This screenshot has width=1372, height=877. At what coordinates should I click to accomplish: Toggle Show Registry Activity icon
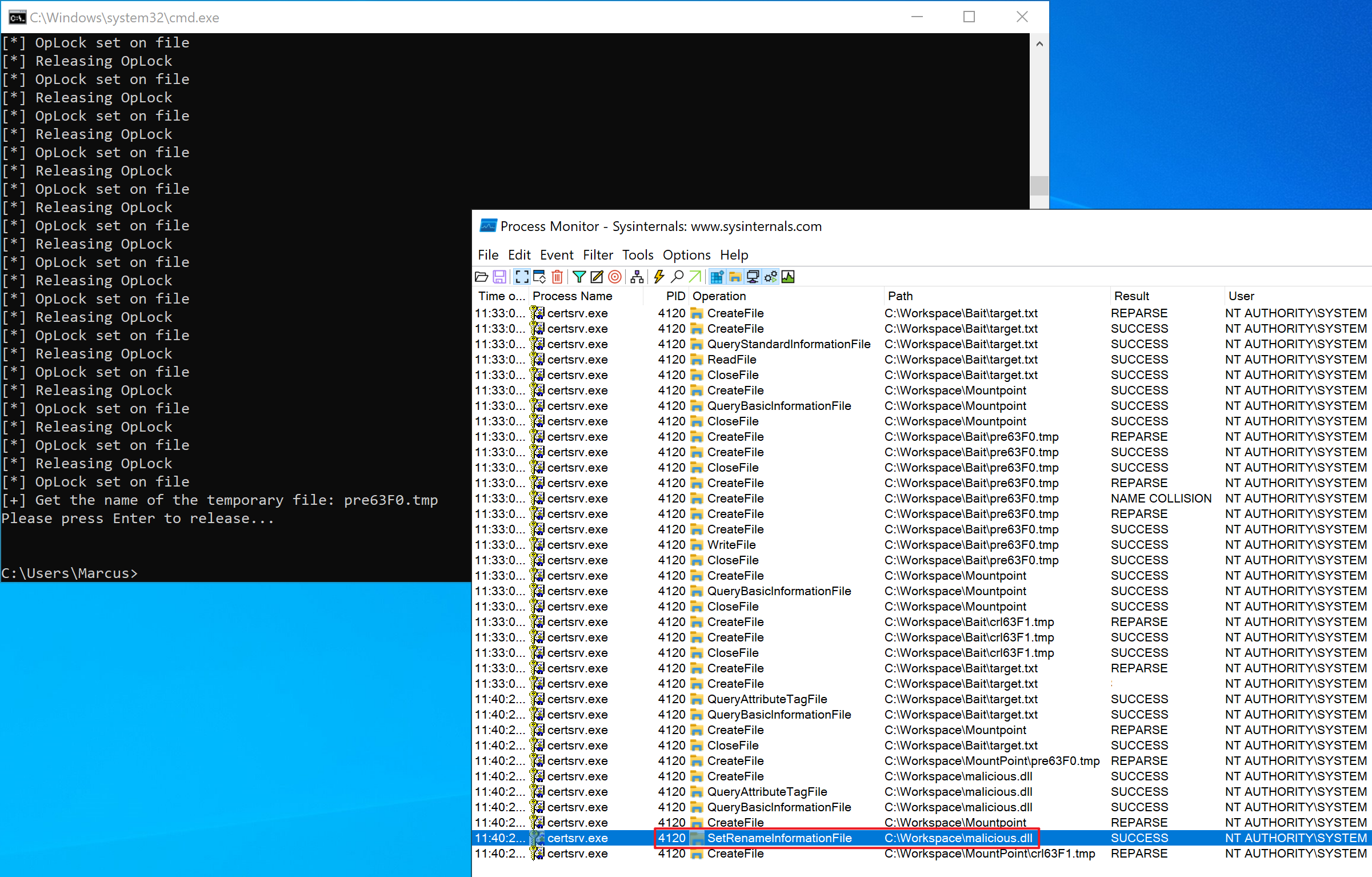[717, 277]
